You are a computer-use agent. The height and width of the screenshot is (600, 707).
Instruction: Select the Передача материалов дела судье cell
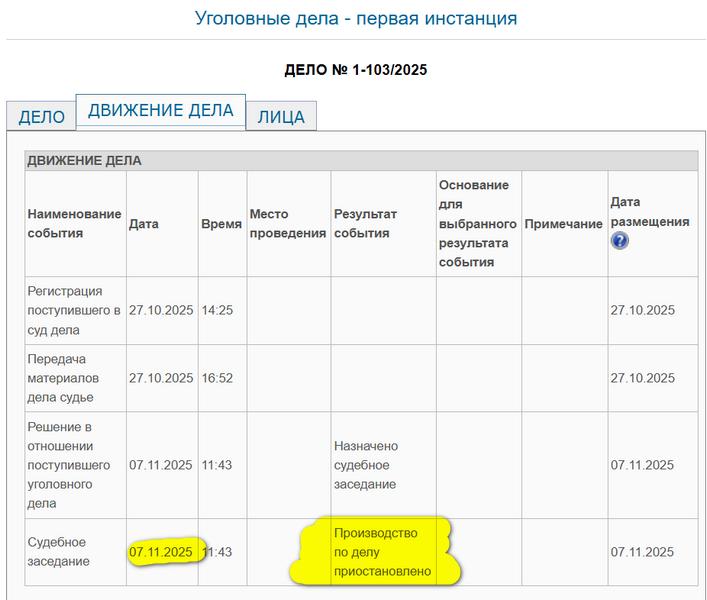click(75, 378)
